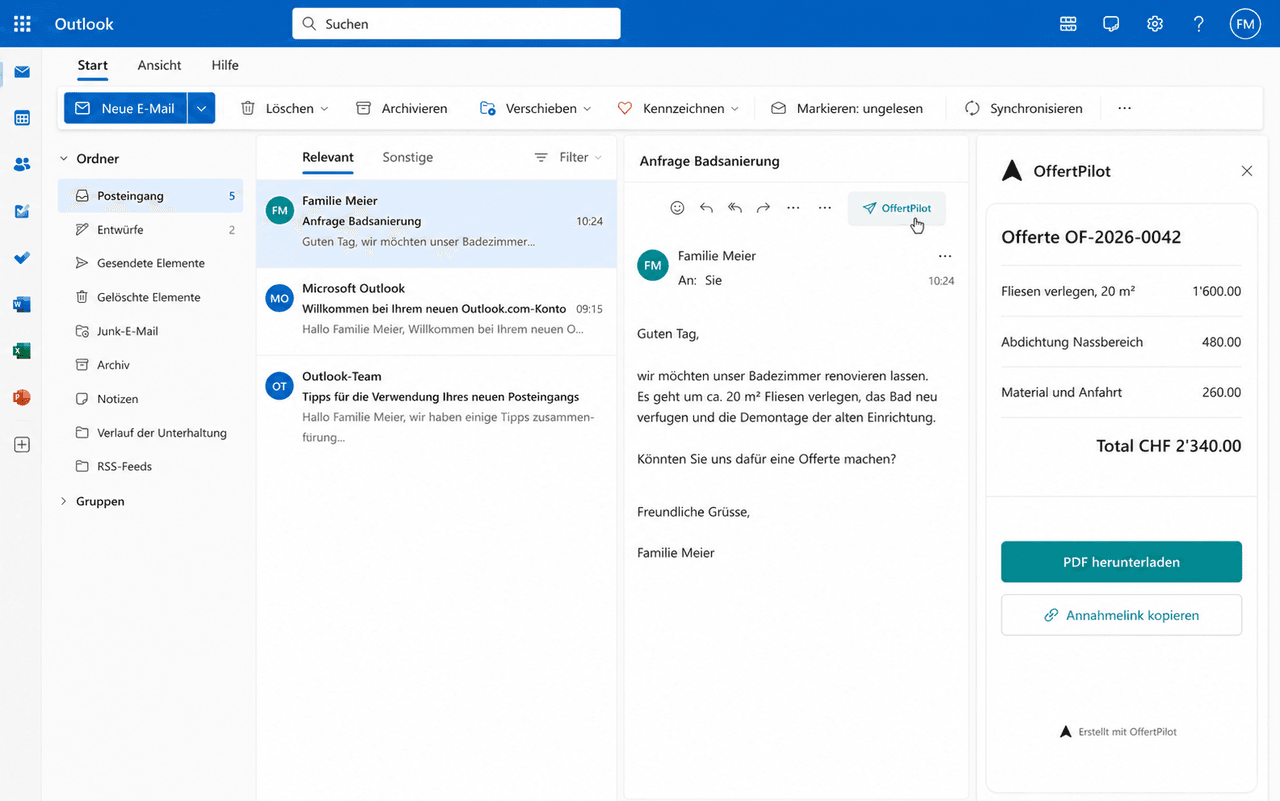Click Synchronisieren in the ribbon

[1023, 108]
